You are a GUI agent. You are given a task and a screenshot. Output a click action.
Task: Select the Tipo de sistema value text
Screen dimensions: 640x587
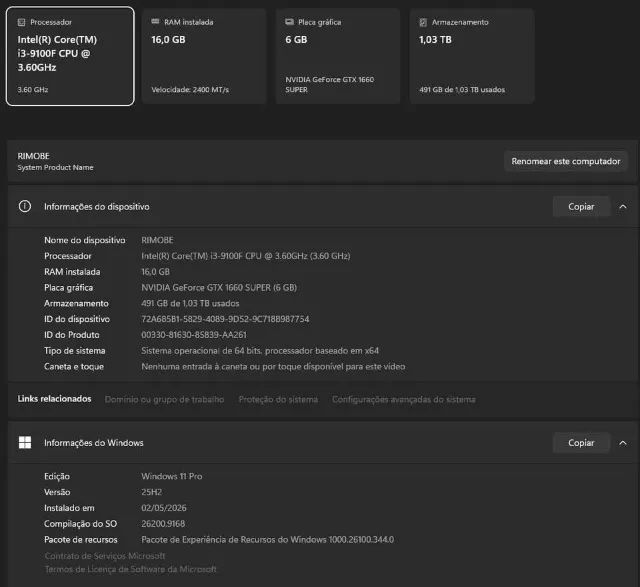[x=260, y=351]
